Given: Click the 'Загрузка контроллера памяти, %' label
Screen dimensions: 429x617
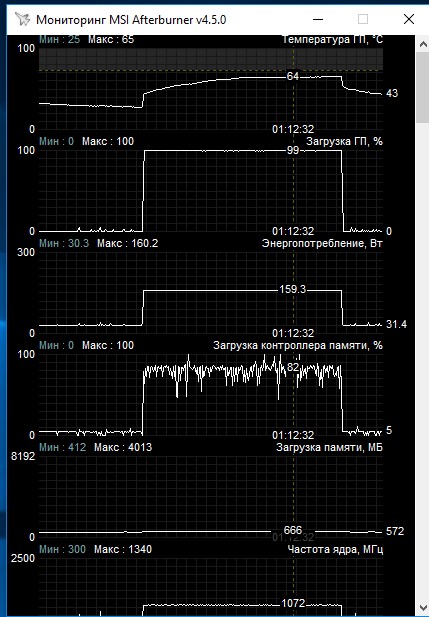Looking at the screenshot, I should click(298, 345).
